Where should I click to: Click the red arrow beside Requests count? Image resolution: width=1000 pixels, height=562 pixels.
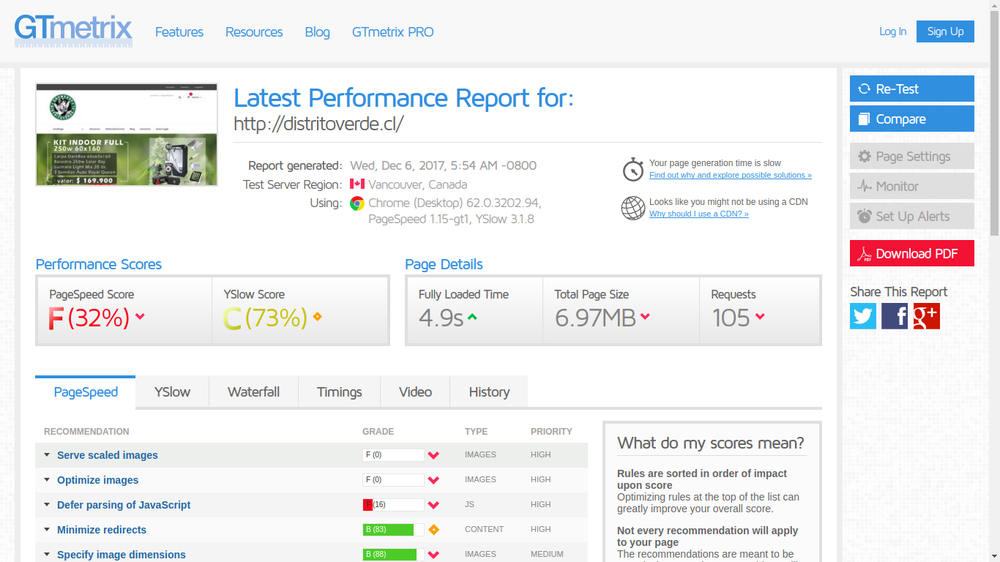(760, 317)
